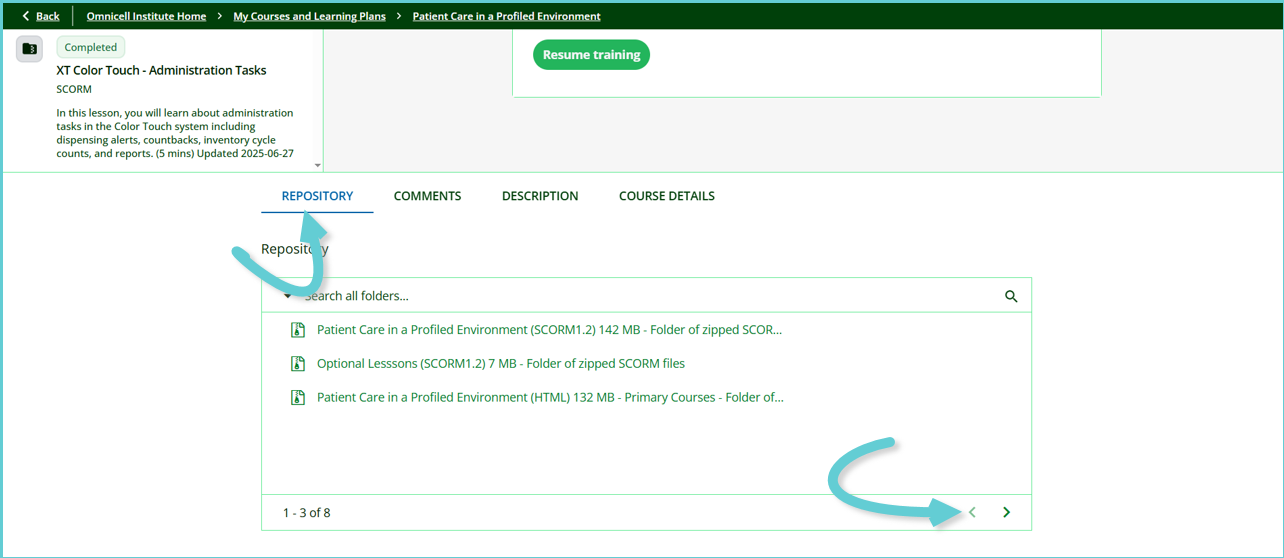Click the lesson list scroll-down arrow

tap(318, 166)
